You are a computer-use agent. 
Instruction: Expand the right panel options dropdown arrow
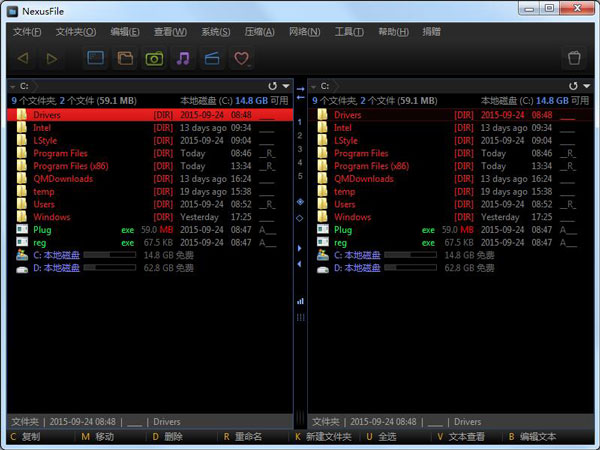[x=587, y=86]
